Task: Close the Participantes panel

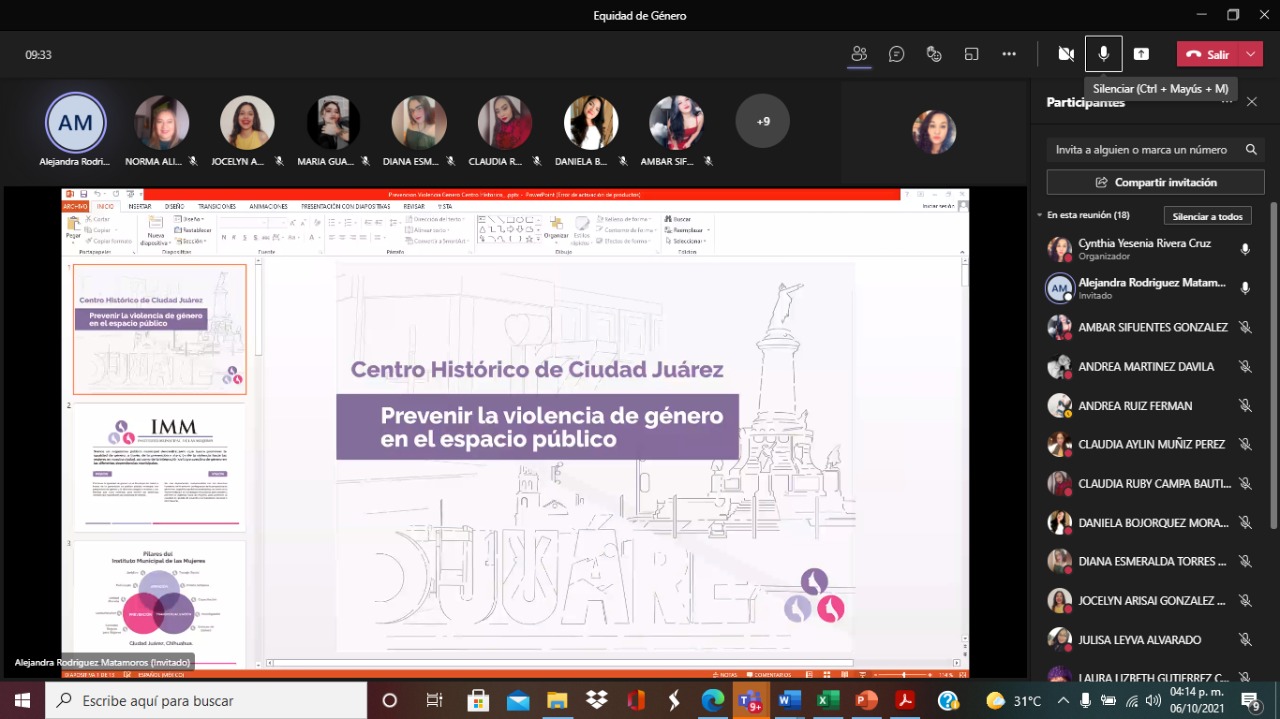Action: tap(1251, 102)
